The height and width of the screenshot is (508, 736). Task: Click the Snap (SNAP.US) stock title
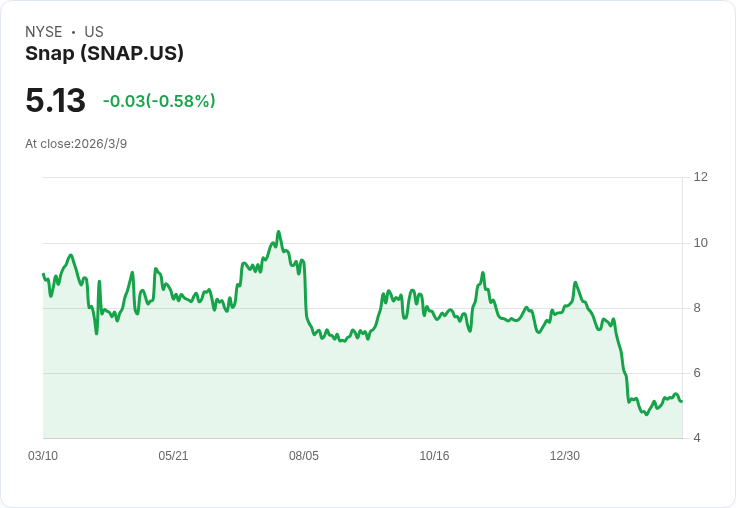click(x=104, y=54)
